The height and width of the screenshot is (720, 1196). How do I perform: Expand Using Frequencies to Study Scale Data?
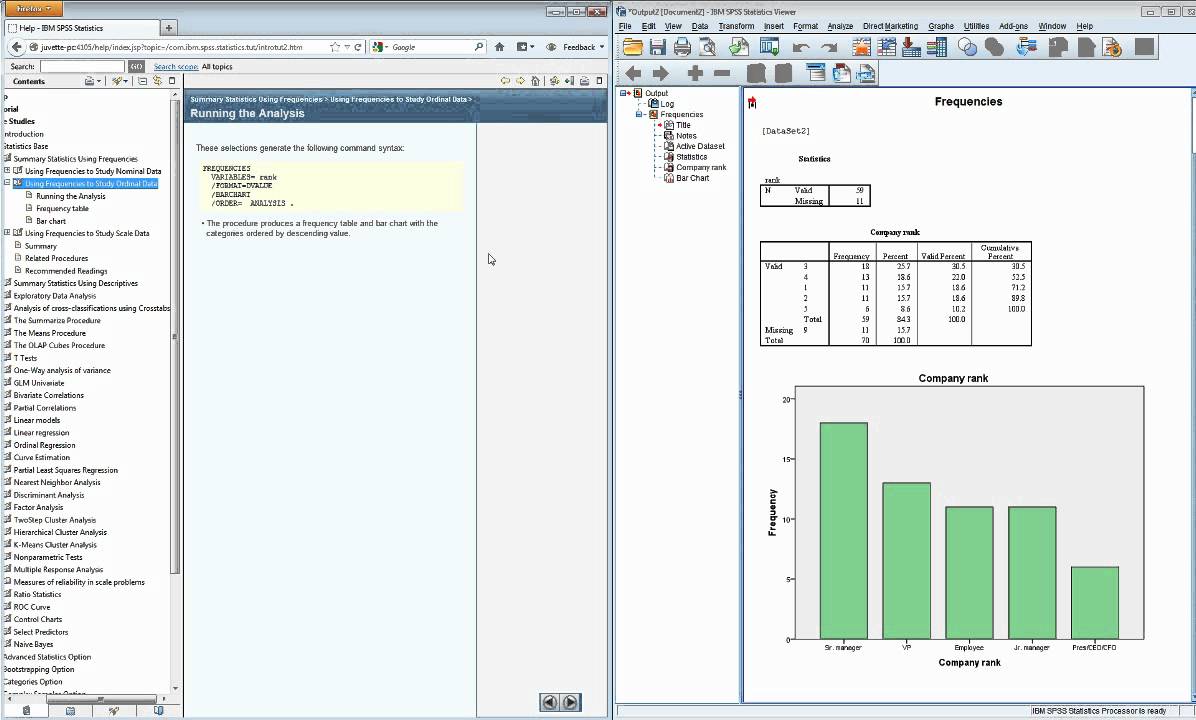[7, 233]
